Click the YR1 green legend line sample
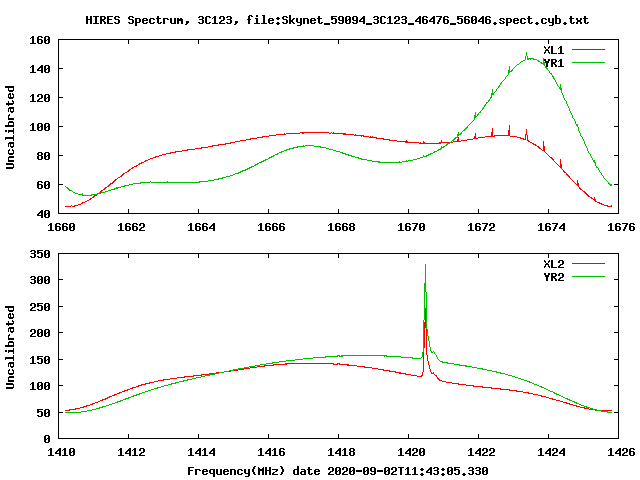The height and width of the screenshot is (480, 640). pyautogui.click(x=588, y=62)
